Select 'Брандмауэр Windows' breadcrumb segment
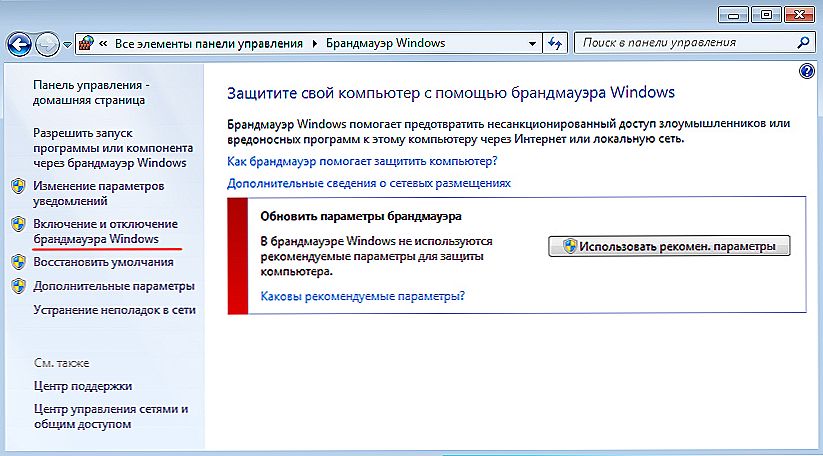 tap(385, 43)
